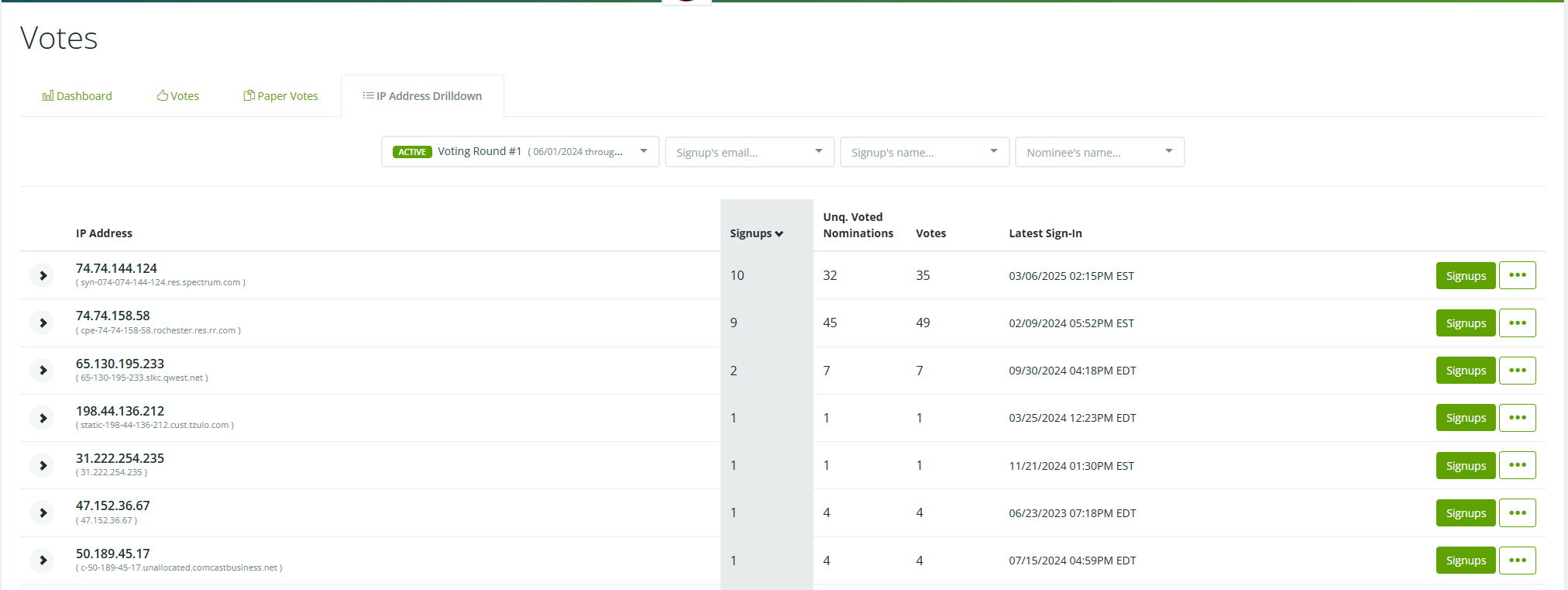
Task: Open the three-dot menu for 47.152.36.67
Action: click(1517, 513)
